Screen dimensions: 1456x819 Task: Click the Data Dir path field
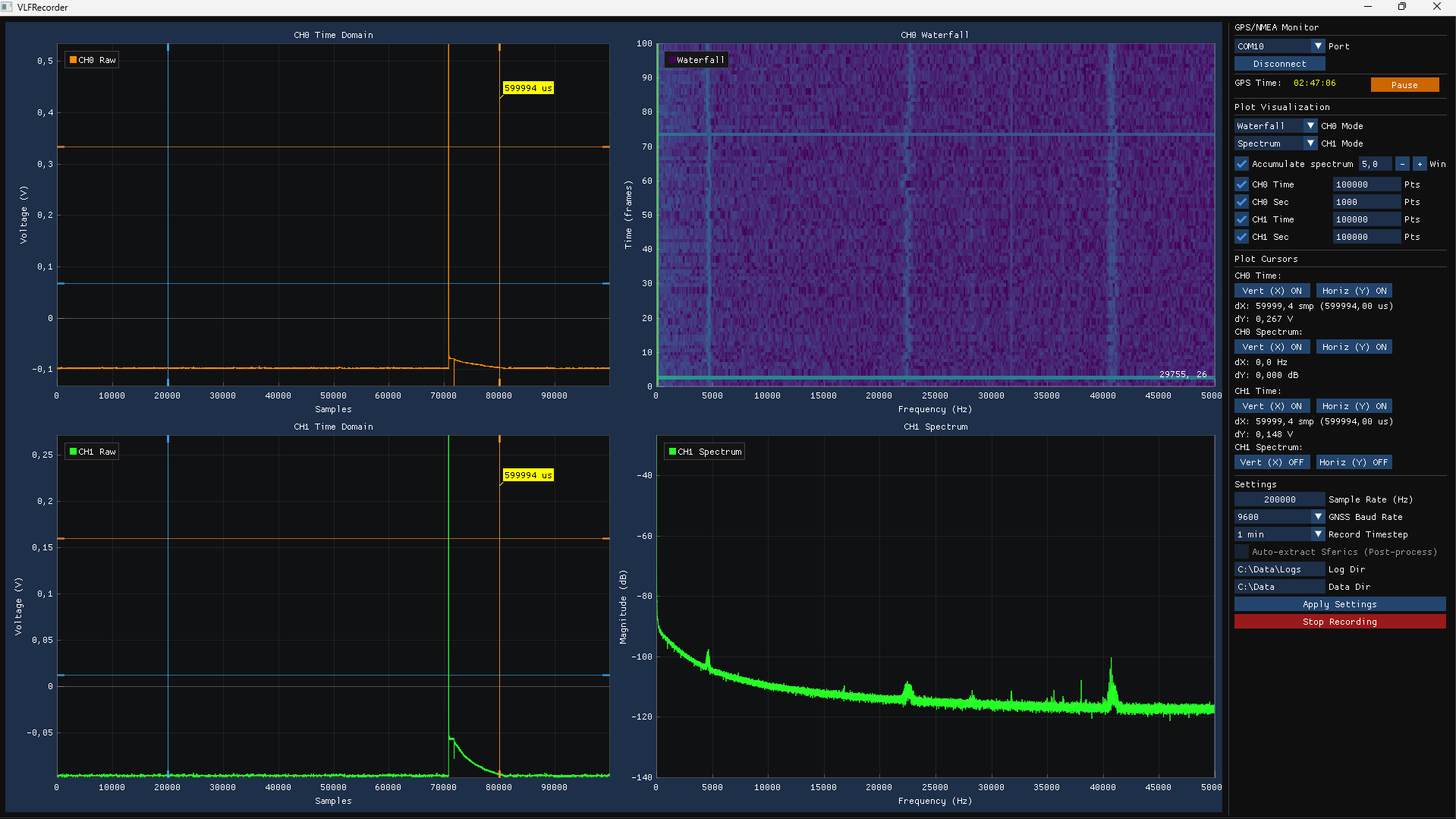(x=1279, y=587)
